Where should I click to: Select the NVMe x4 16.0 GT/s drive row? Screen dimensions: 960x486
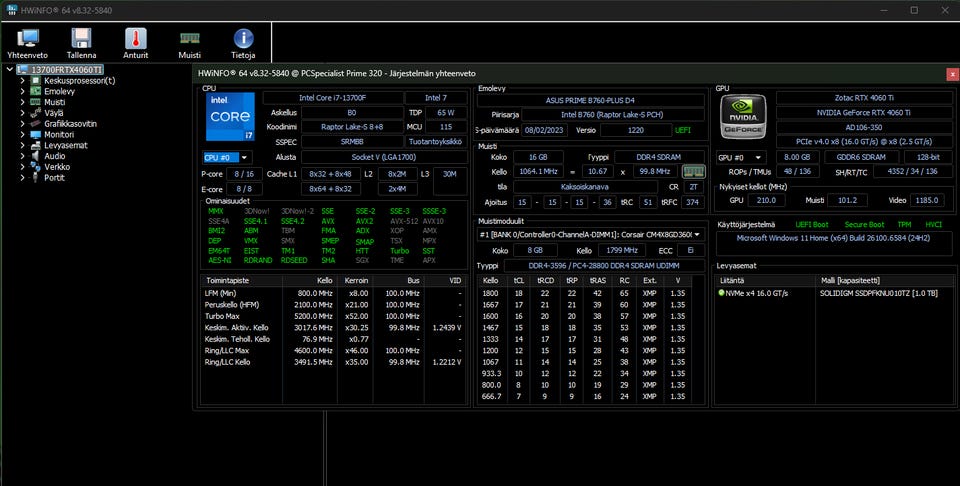point(757,293)
